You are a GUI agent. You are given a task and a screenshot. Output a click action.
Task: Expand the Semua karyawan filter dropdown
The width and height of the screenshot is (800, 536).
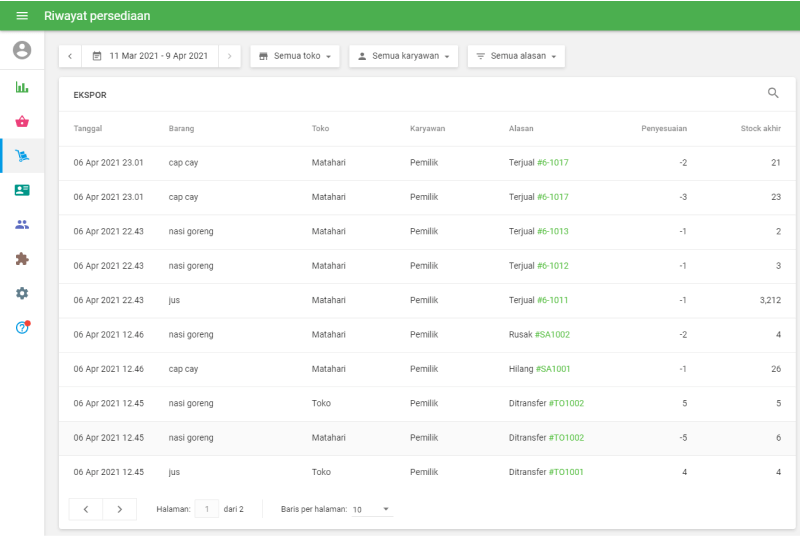403,56
